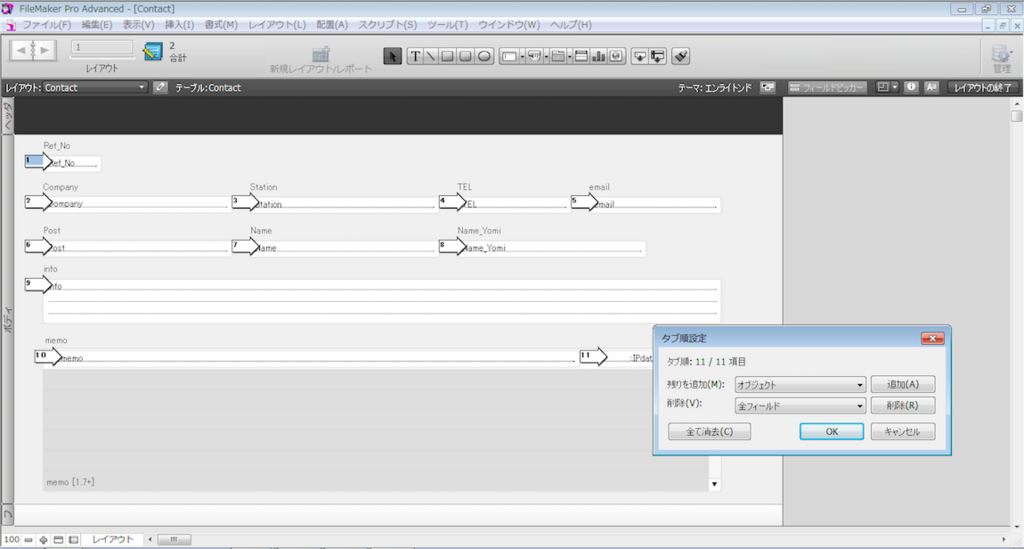The height and width of the screenshot is (549, 1024).
Task: Select the Button tool
Action: (534, 56)
